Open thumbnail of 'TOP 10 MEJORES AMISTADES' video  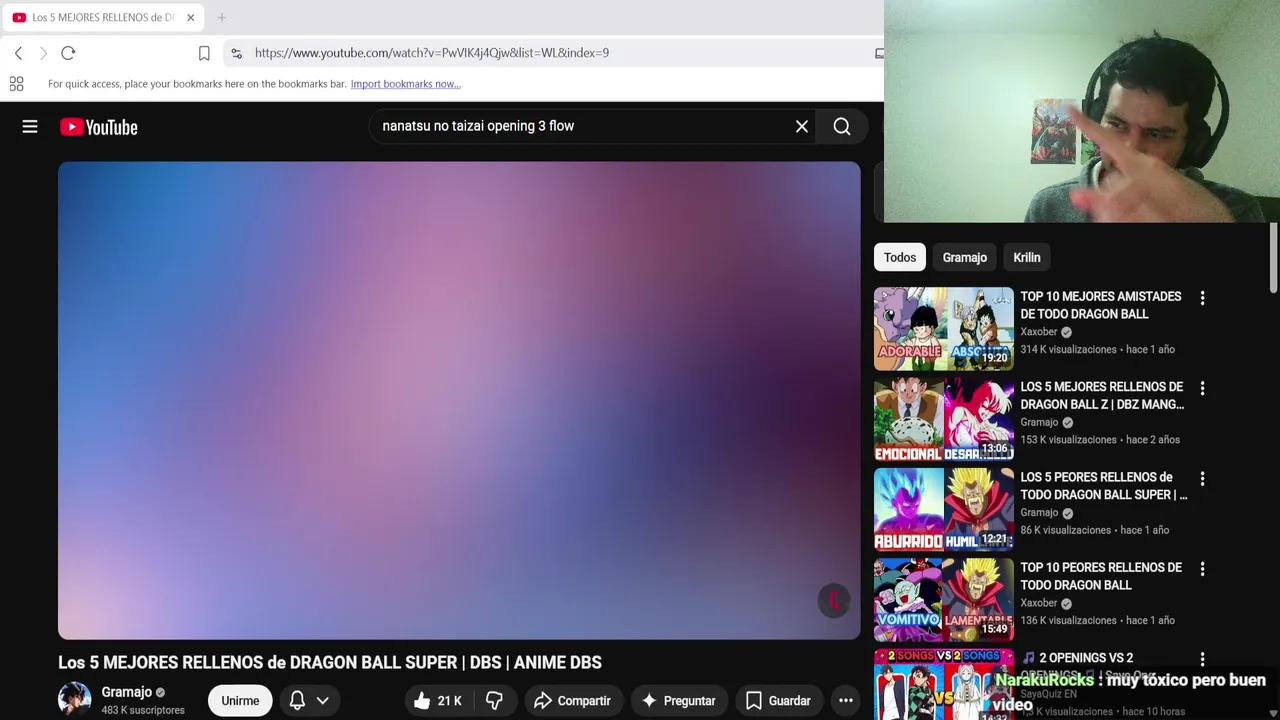(x=944, y=328)
